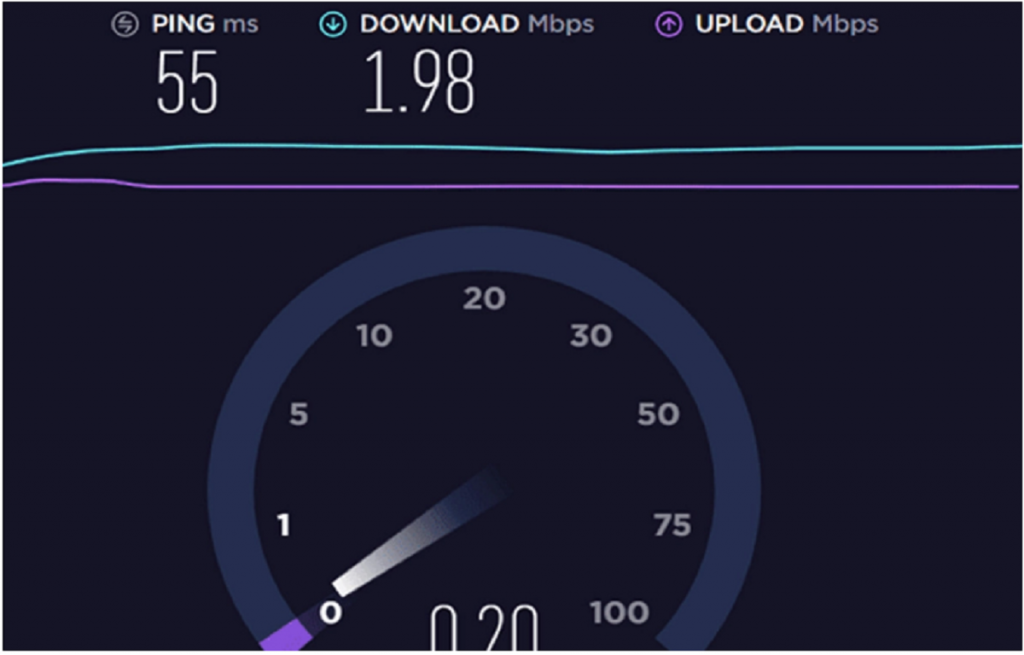
Task: Select the UPLOAD Mbps label
Action: [x=787, y=24]
